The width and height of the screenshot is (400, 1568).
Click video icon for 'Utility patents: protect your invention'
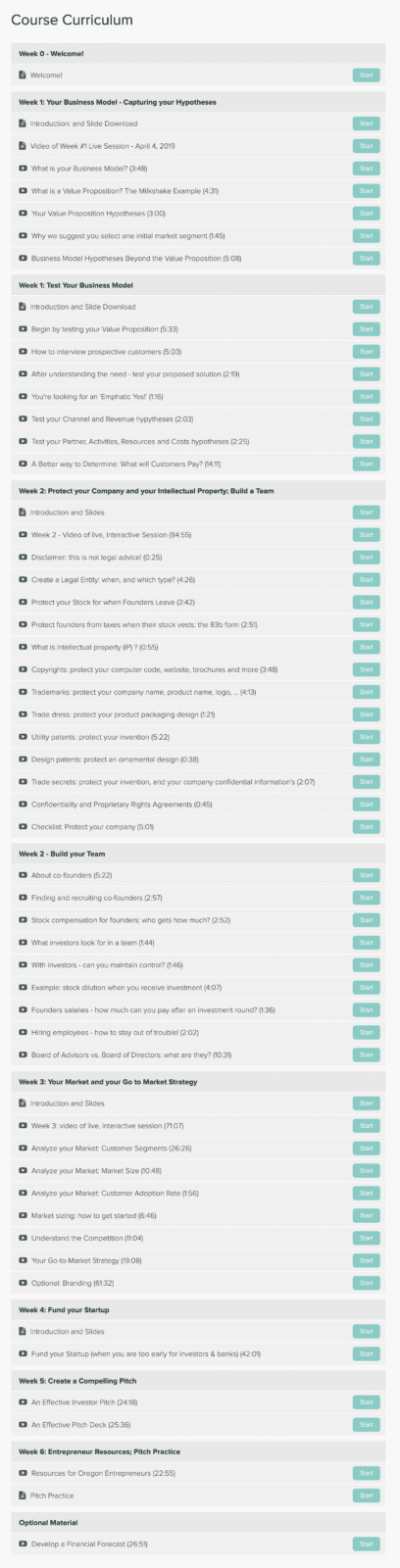tap(23, 737)
